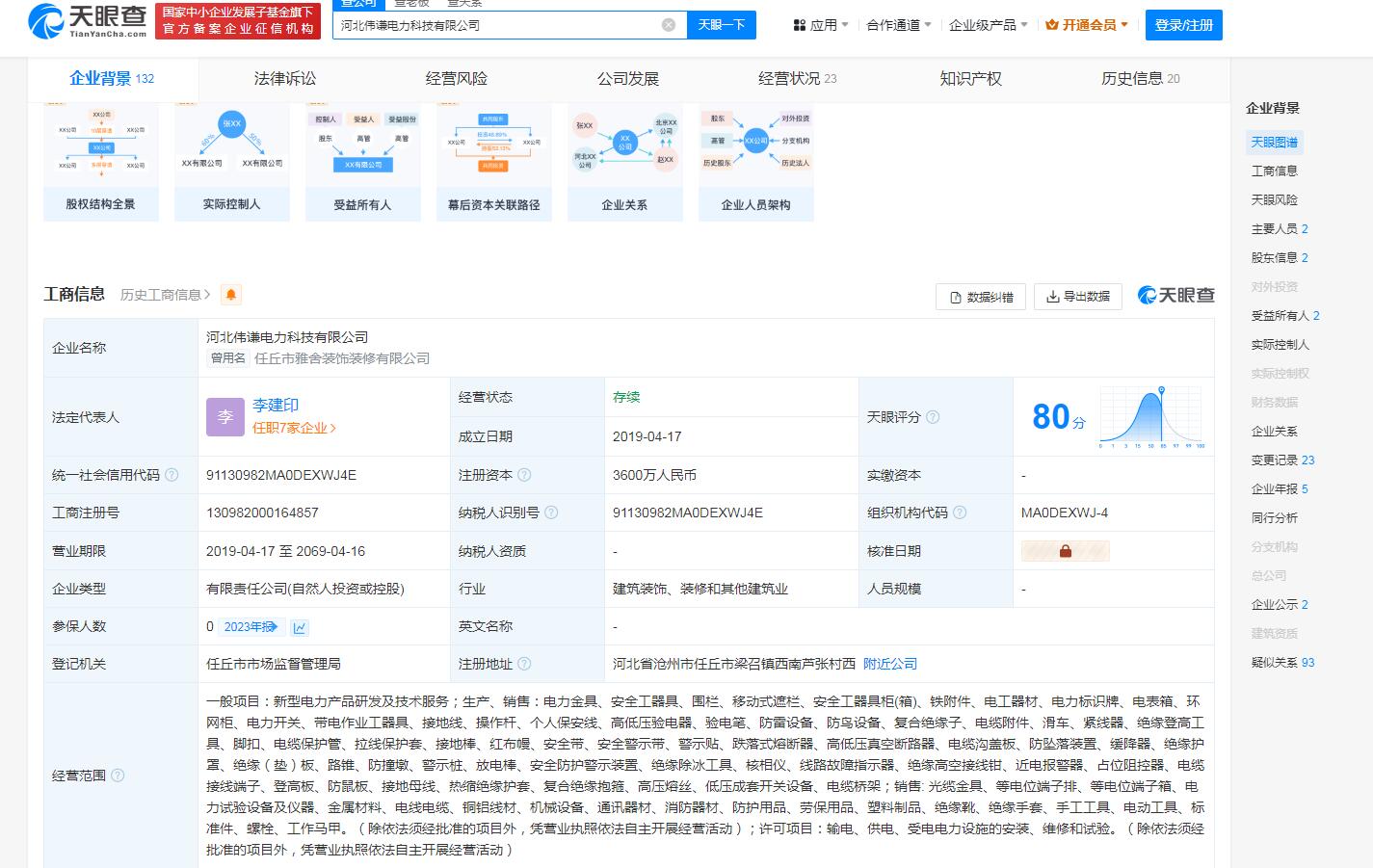Click the 数据纠错 button
This screenshot has height=868, width=1373.
coord(981,297)
